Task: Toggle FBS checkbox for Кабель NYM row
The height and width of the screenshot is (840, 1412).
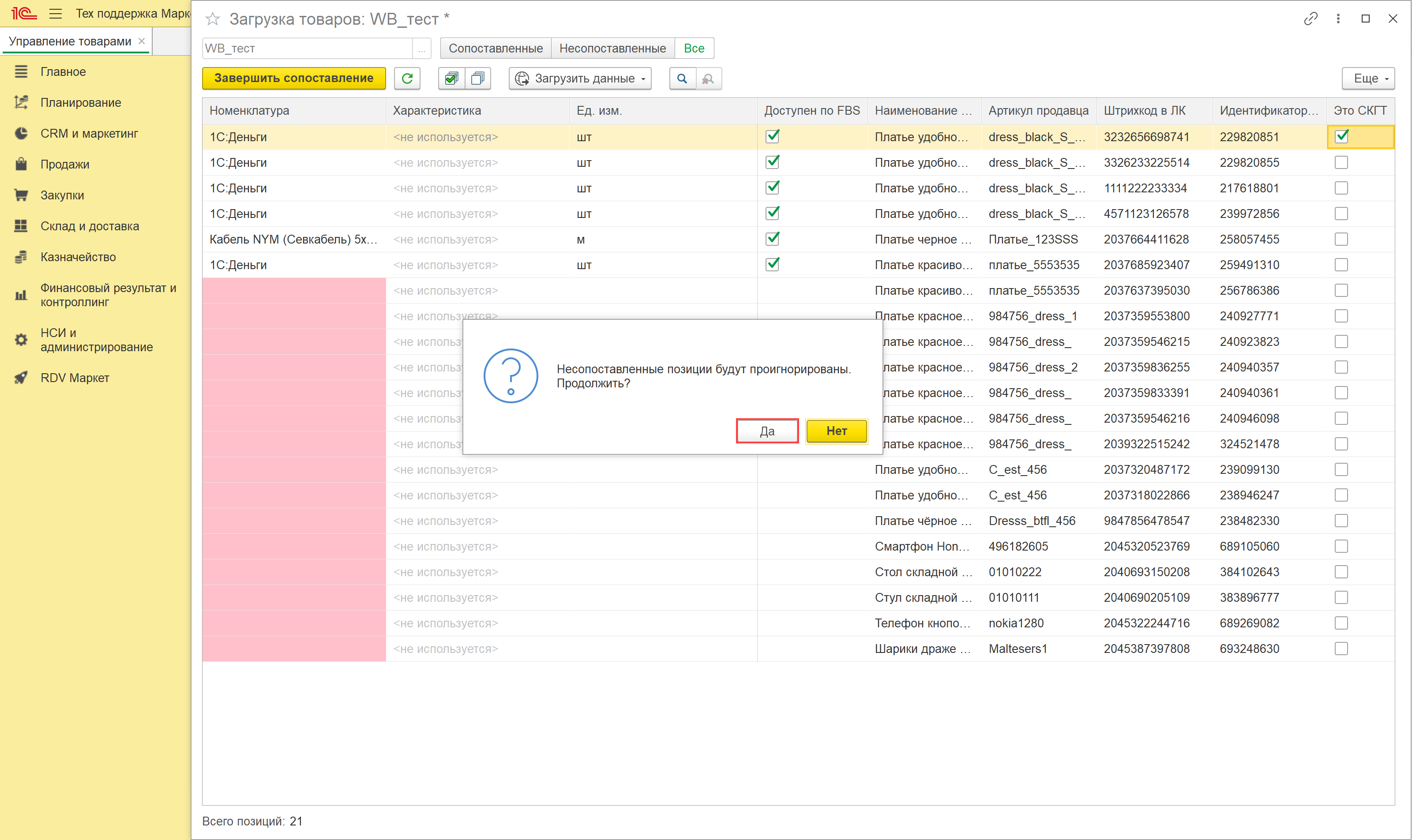Action: pyautogui.click(x=772, y=239)
